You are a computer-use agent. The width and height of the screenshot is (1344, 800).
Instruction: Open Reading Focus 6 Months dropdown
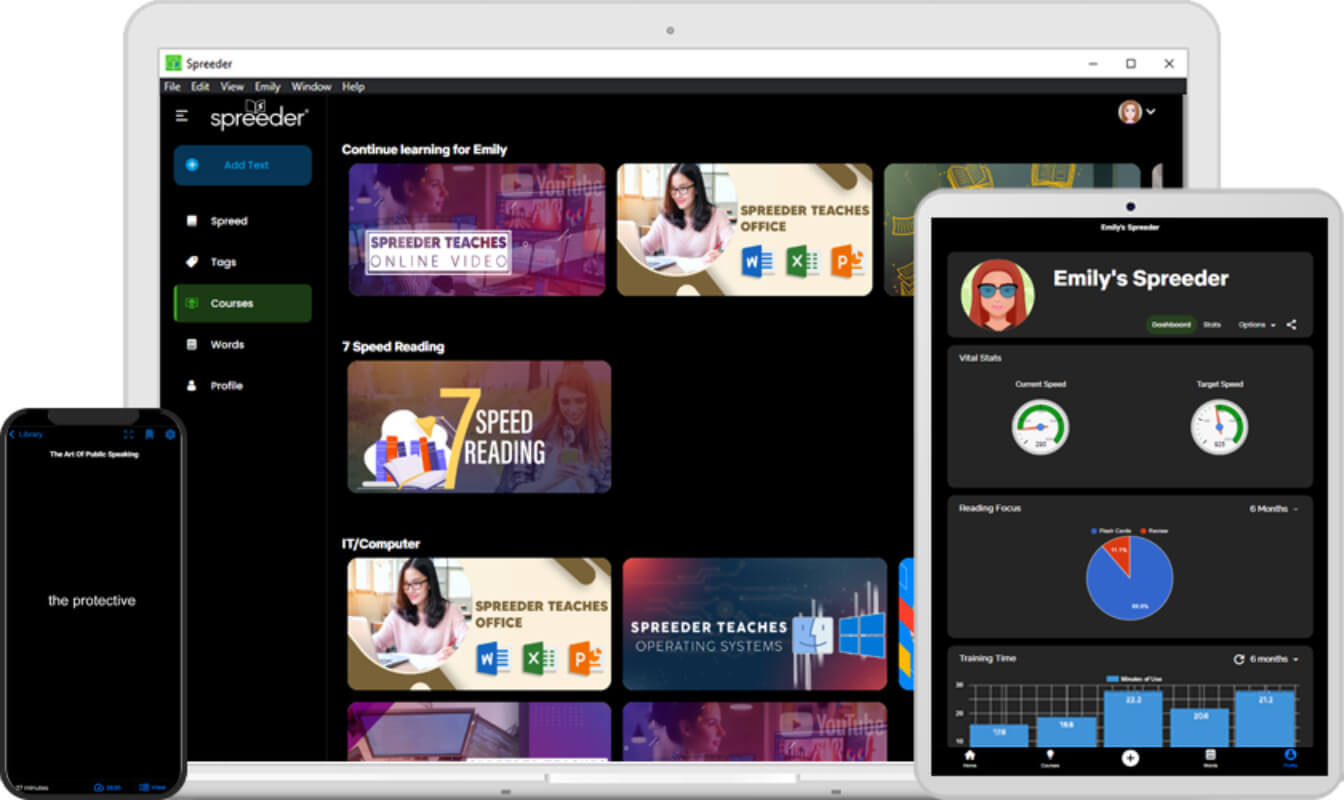[1274, 509]
